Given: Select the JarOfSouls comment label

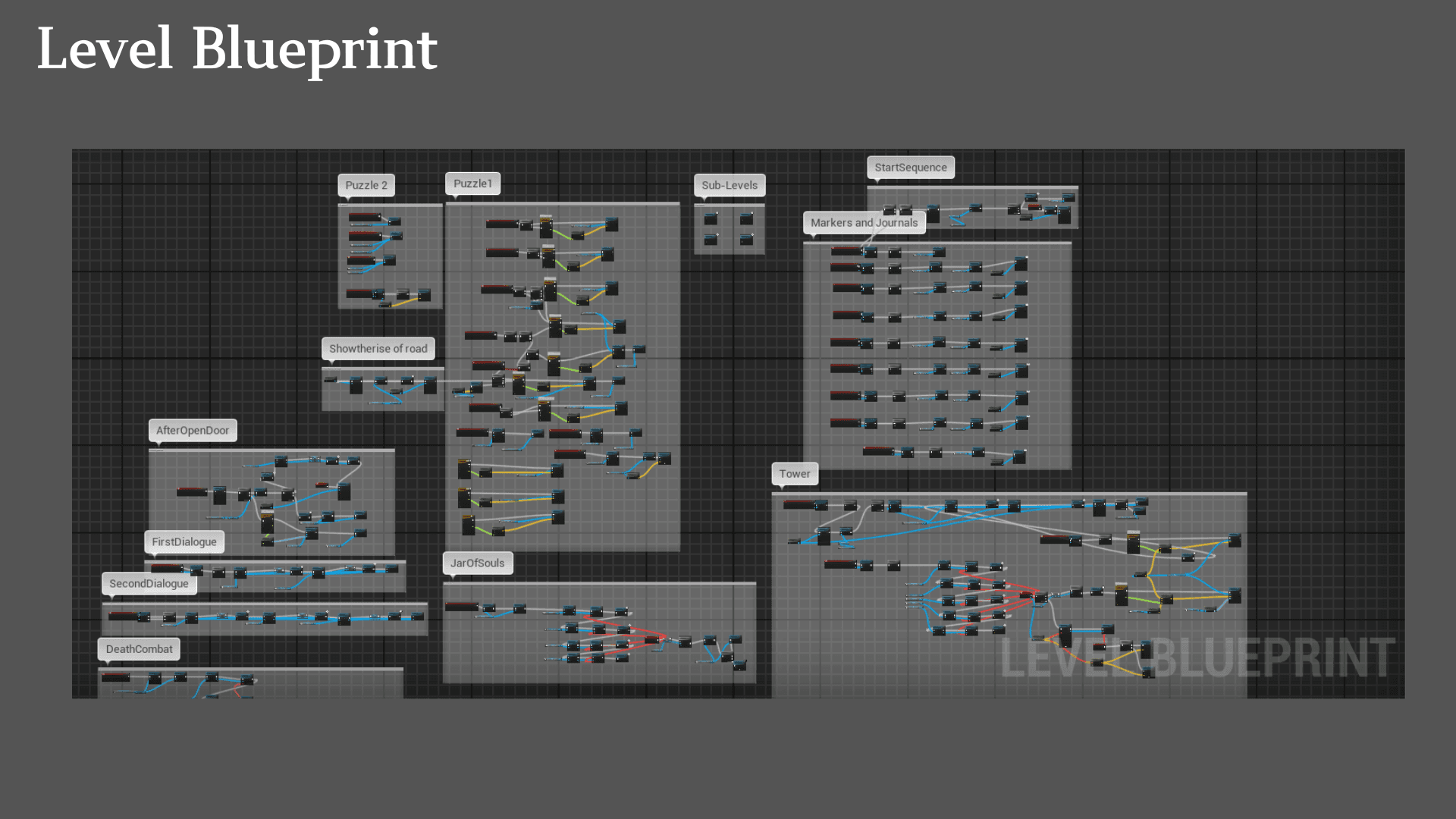Looking at the screenshot, I should coord(477,563).
